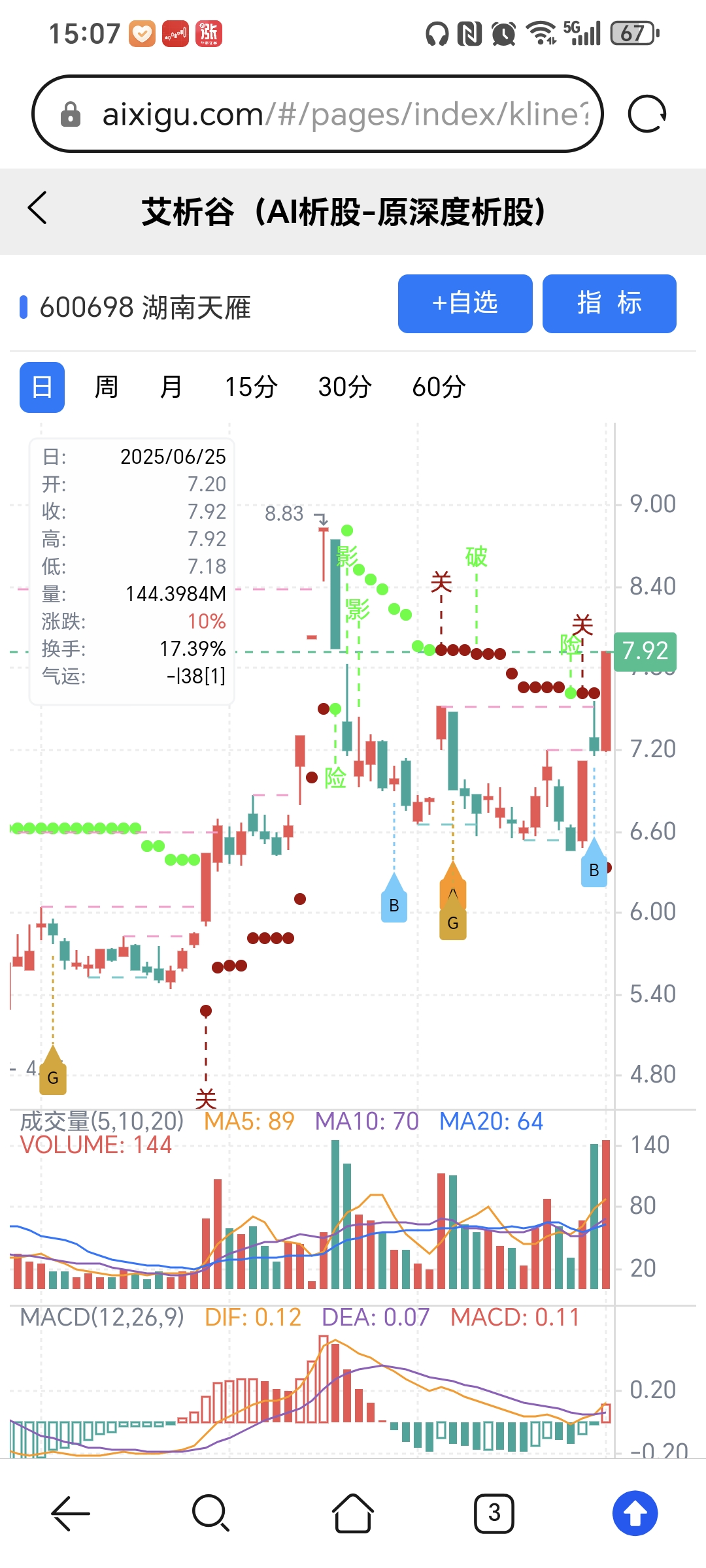Tap the DEA: 0.07 value
This screenshot has width=706, height=1568.
(376, 1317)
